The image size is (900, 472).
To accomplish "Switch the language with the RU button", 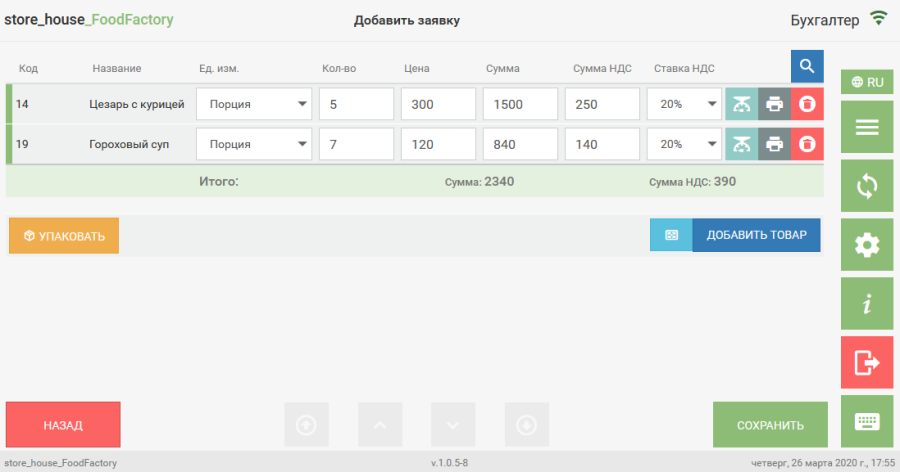I will 866,82.
